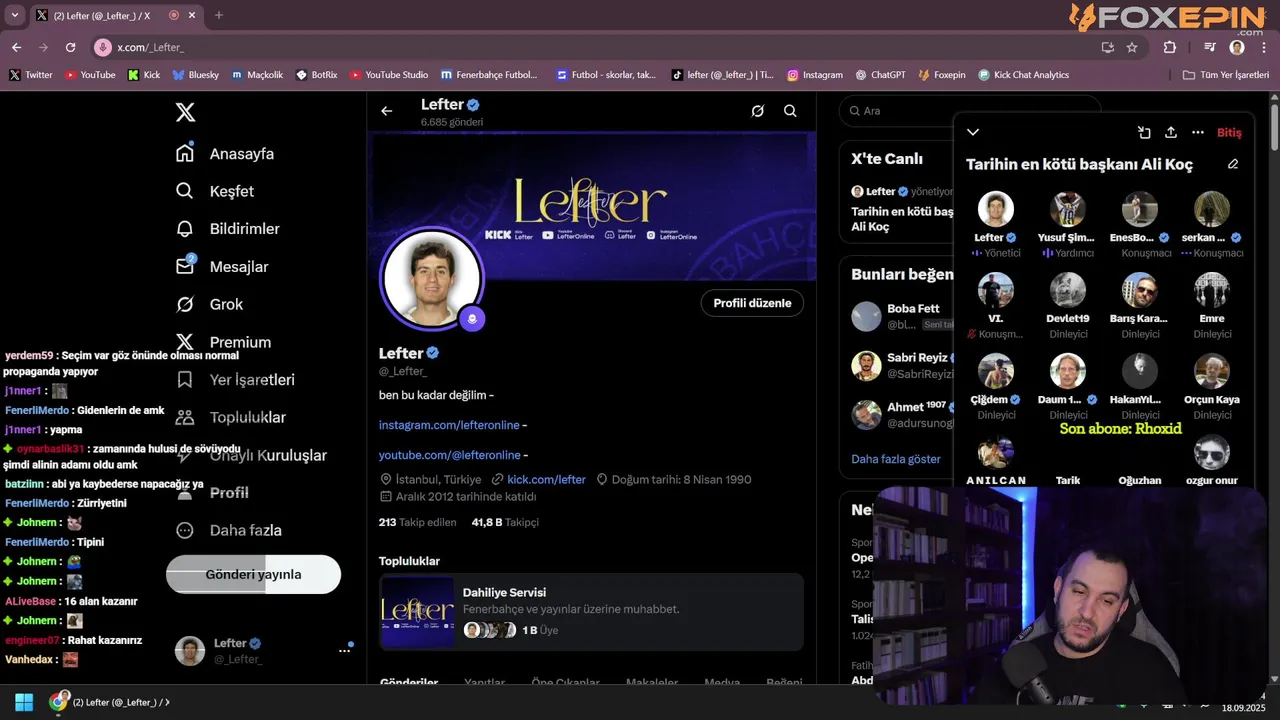Open Bildirimler notifications
This screenshot has width=1280, height=720.
[228, 229]
